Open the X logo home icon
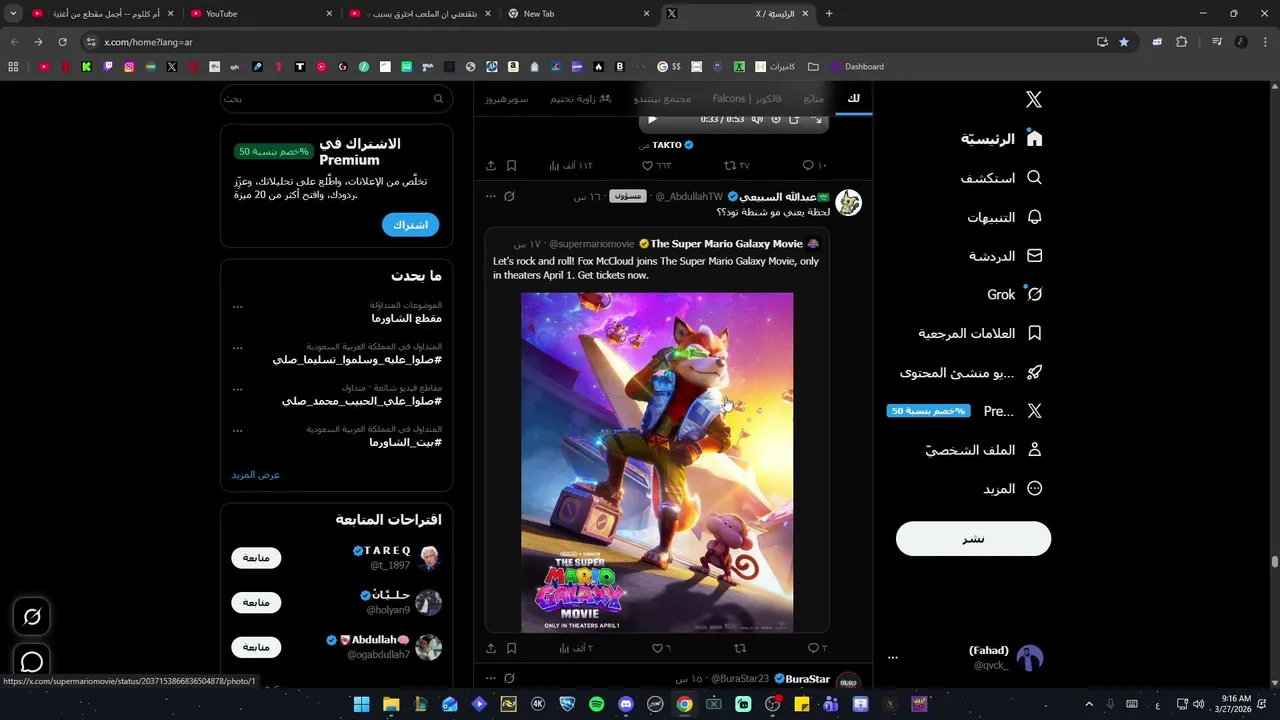Image resolution: width=1280 pixels, height=720 pixels. tap(1034, 99)
